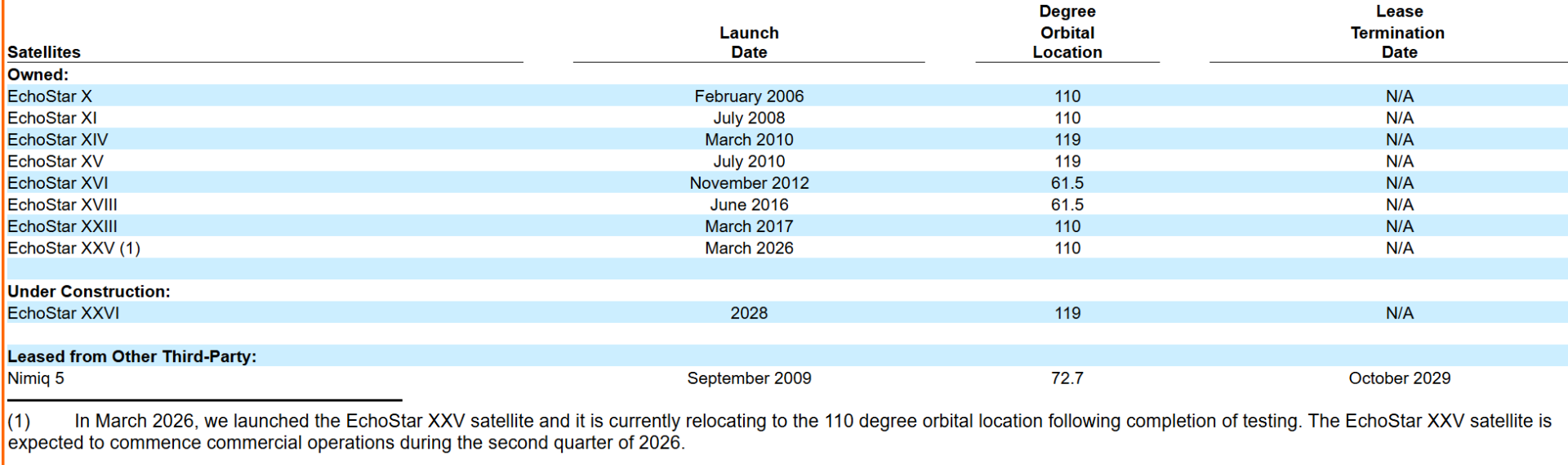Select 'Under Construction:' section label
The width and height of the screenshot is (1568, 465).
coord(89,292)
